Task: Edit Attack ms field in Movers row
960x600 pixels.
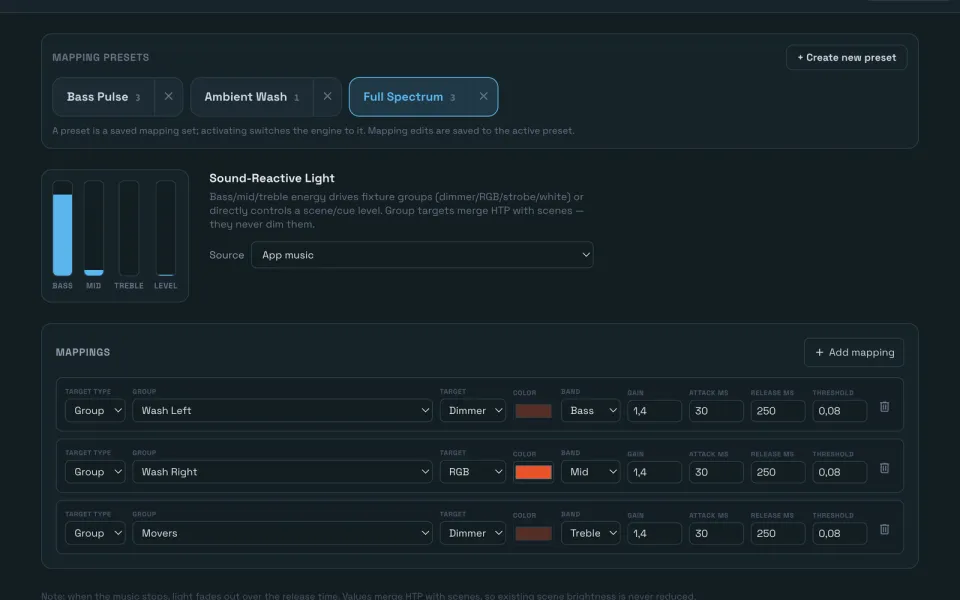Action: pos(716,533)
